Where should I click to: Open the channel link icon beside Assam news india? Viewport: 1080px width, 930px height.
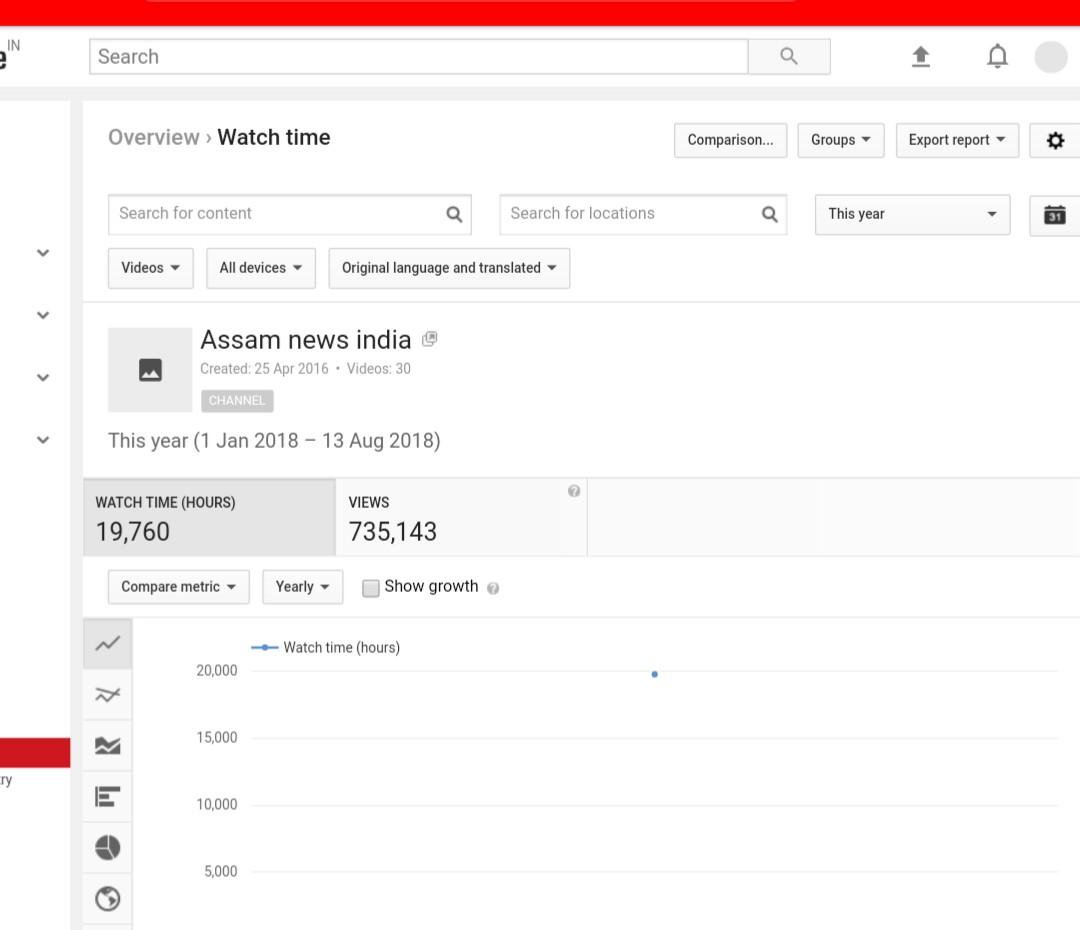430,338
